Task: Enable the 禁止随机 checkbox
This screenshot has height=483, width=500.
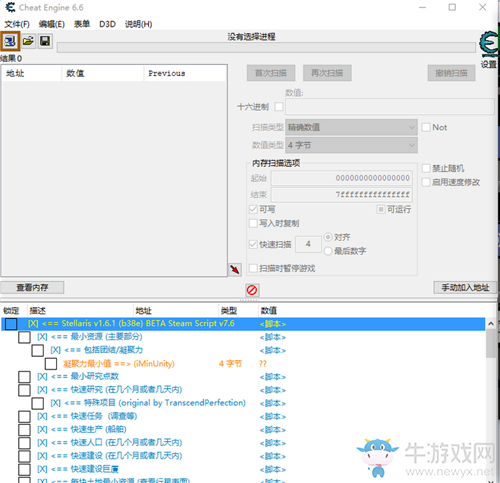Action: coord(426,168)
